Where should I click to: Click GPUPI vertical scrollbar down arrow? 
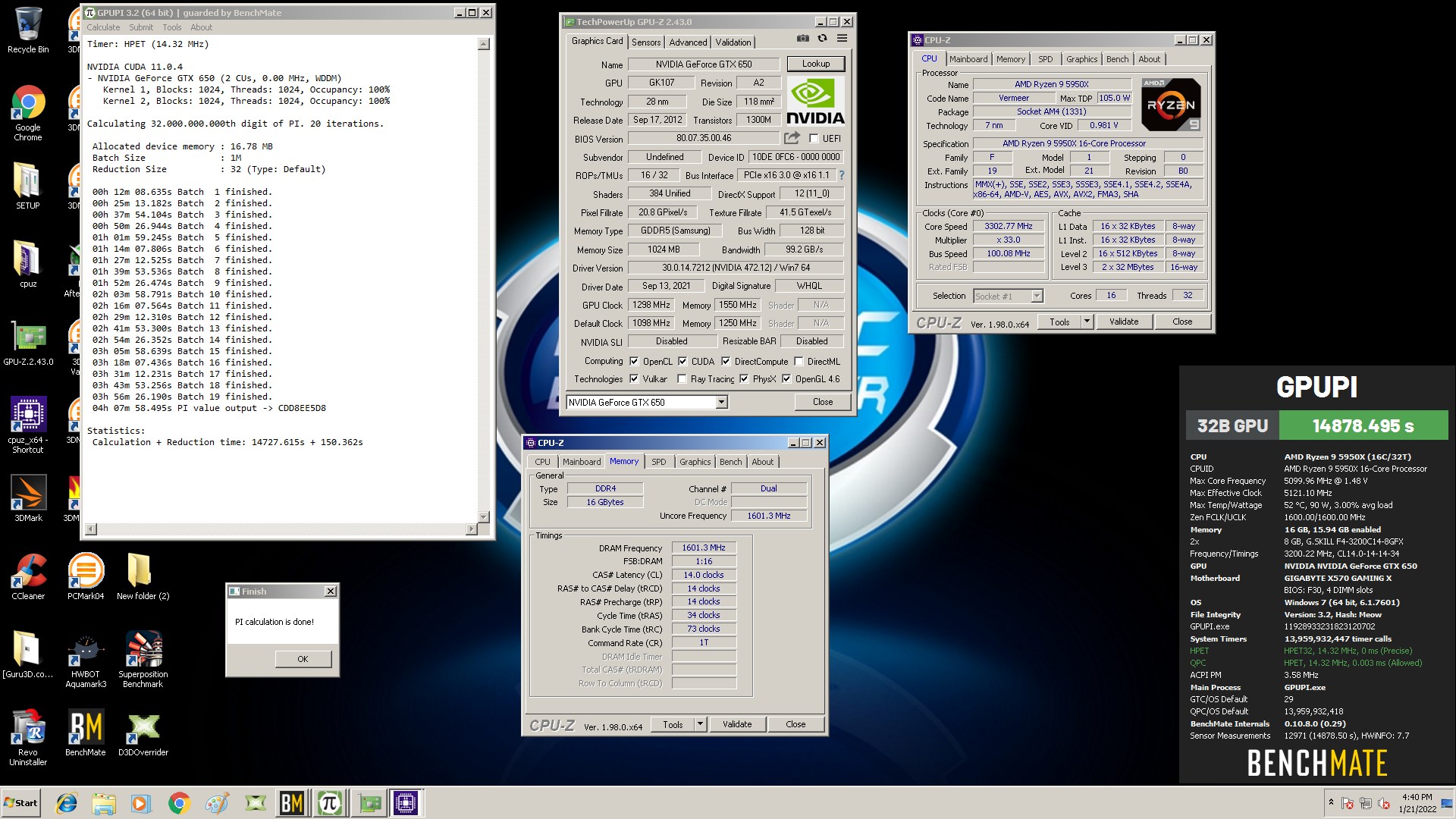point(484,517)
